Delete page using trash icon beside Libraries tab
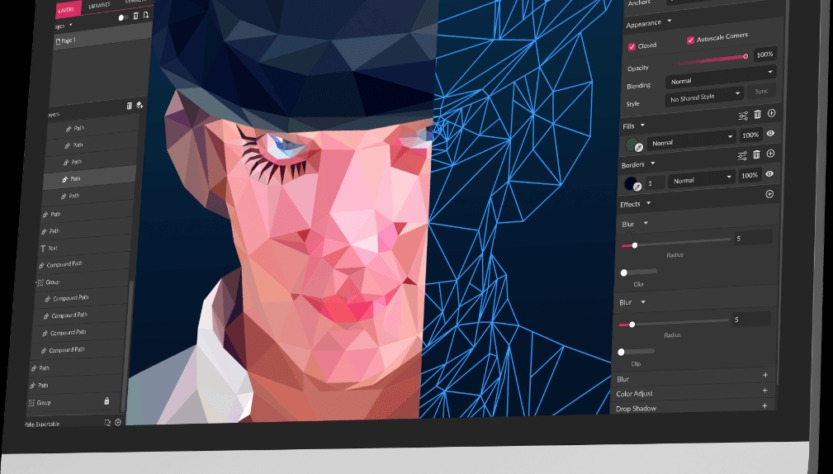 coord(136,16)
